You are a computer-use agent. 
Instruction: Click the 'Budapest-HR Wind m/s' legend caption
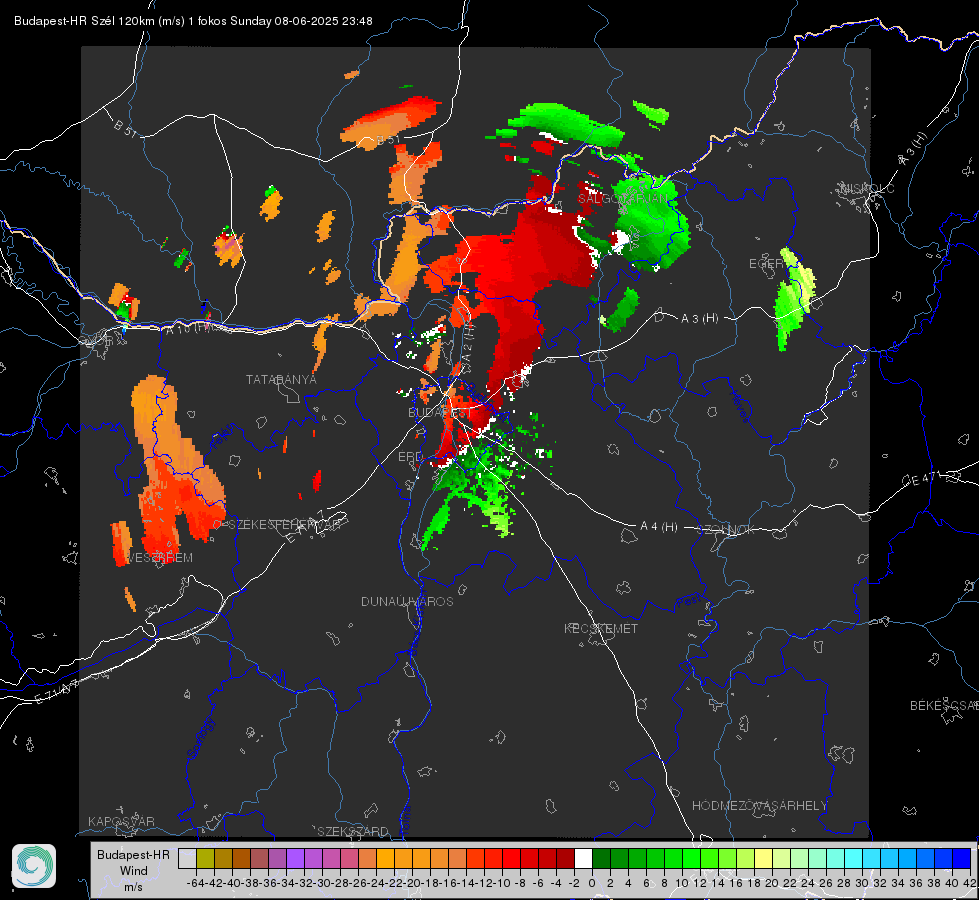click(133, 870)
